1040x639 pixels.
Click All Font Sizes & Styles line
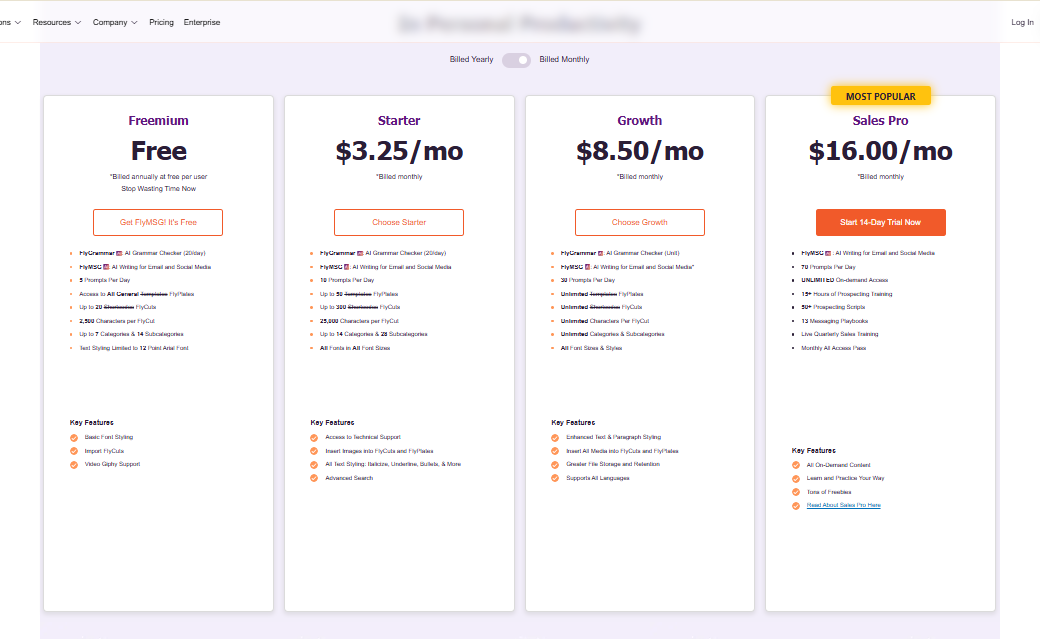click(591, 348)
